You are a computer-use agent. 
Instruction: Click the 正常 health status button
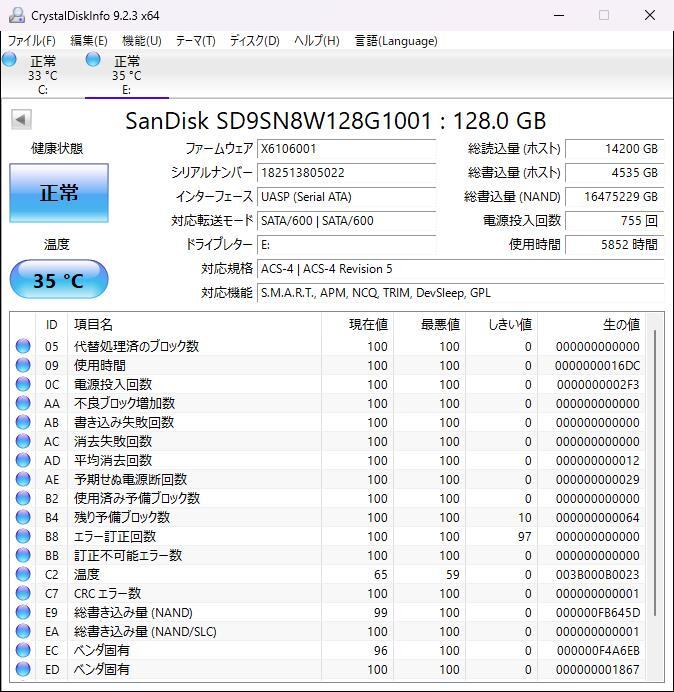pyautogui.click(x=59, y=193)
